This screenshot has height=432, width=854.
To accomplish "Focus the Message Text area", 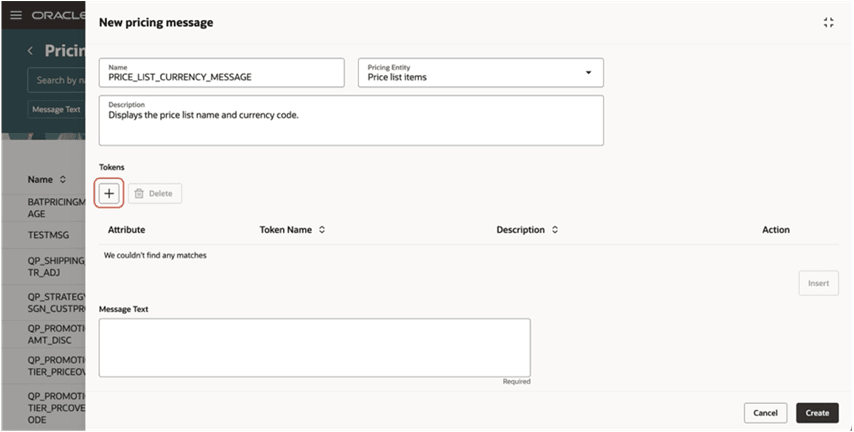I will (x=314, y=348).
